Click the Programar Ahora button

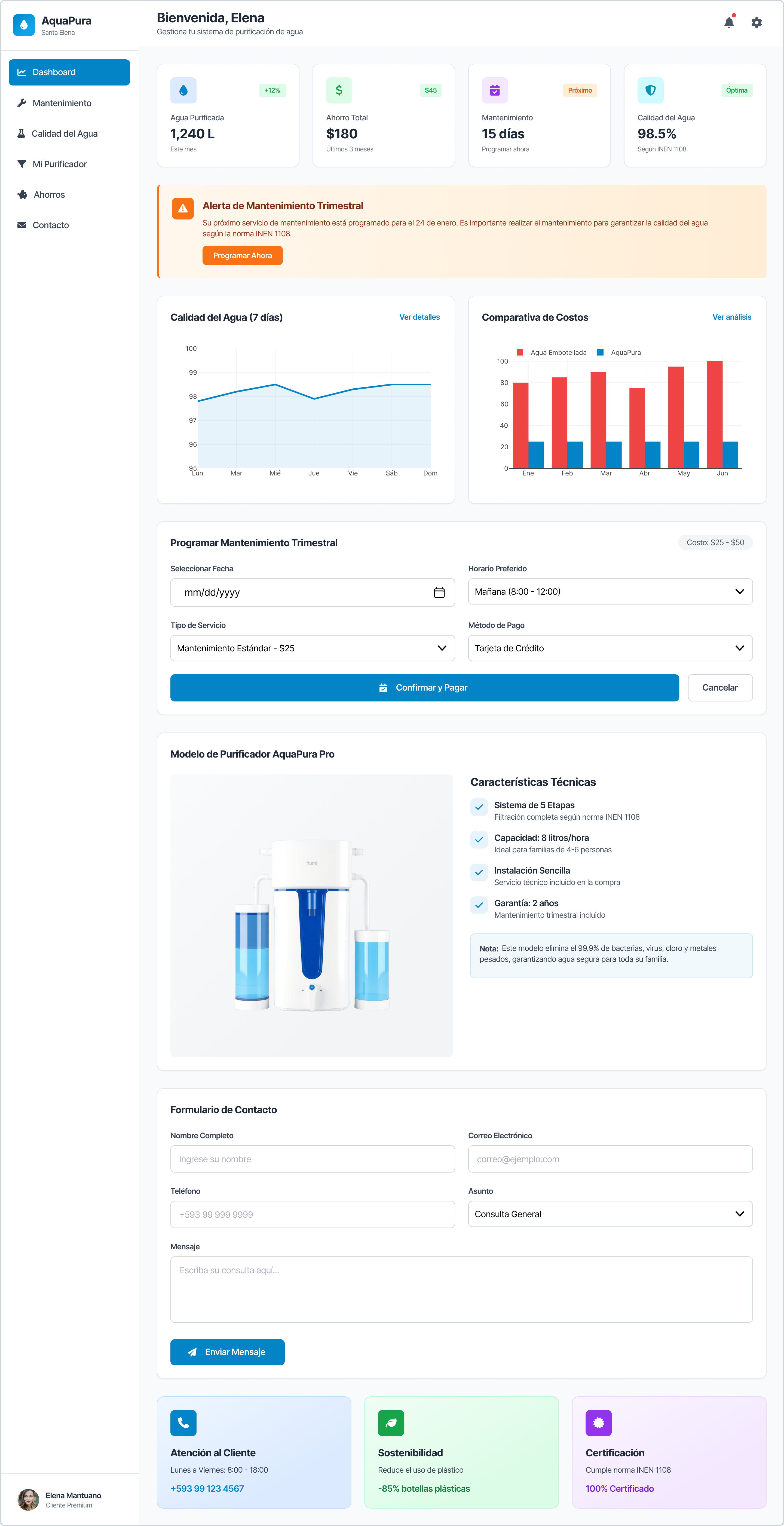pyautogui.click(x=242, y=255)
